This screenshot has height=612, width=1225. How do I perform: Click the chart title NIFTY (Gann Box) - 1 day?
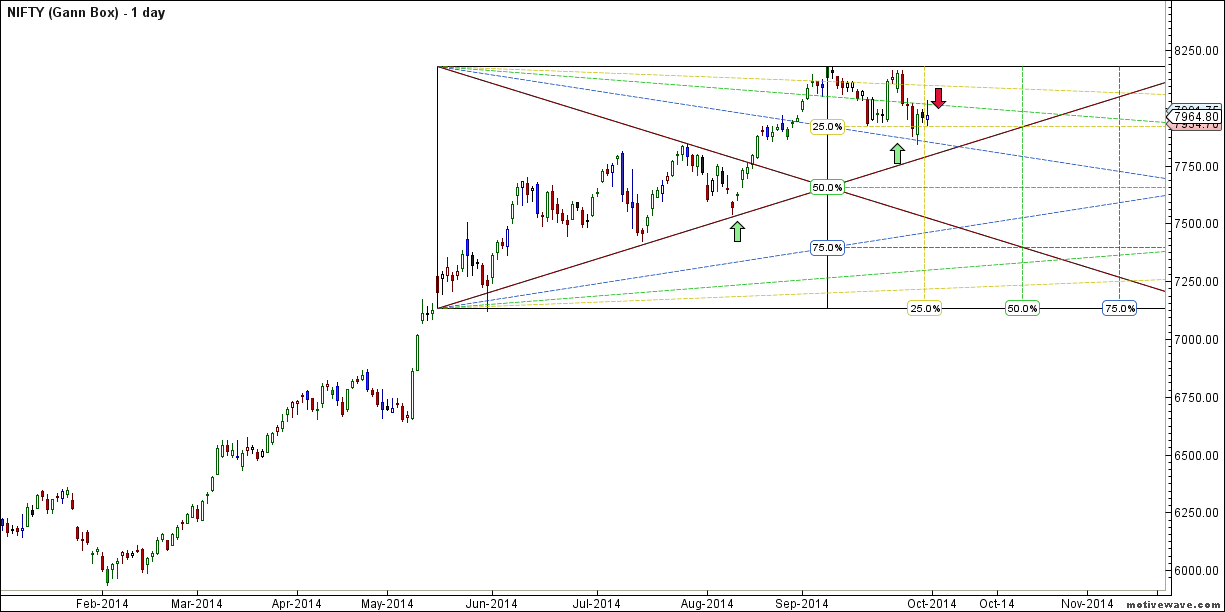tap(85, 12)
